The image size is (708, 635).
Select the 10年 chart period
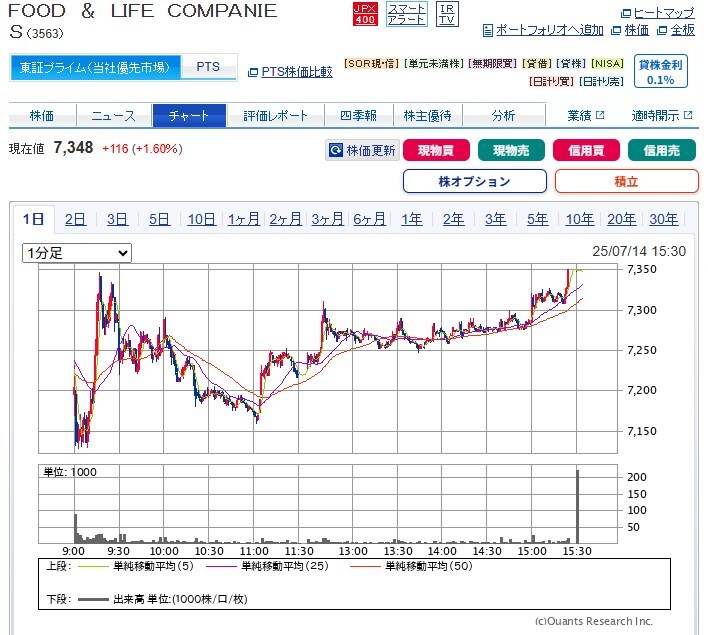pyautogui.click(x=580, y=219)
